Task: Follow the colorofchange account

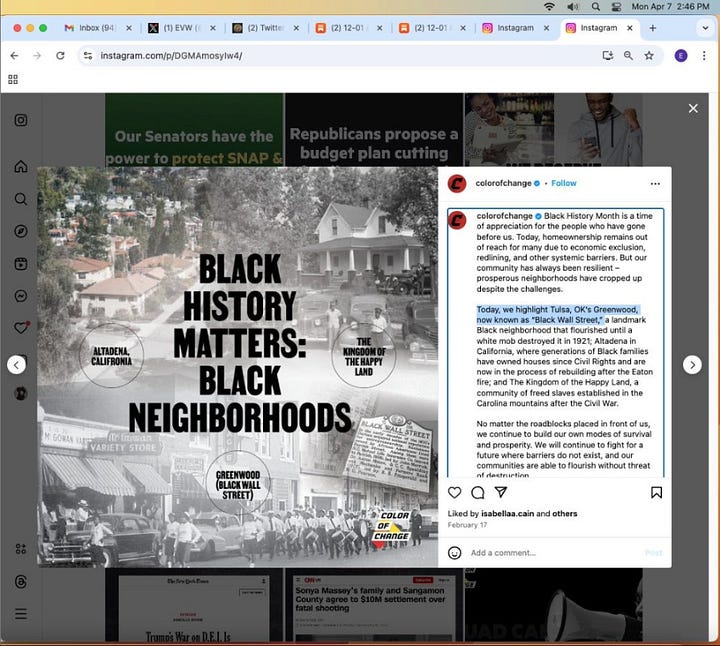Action: click(563, 183)
